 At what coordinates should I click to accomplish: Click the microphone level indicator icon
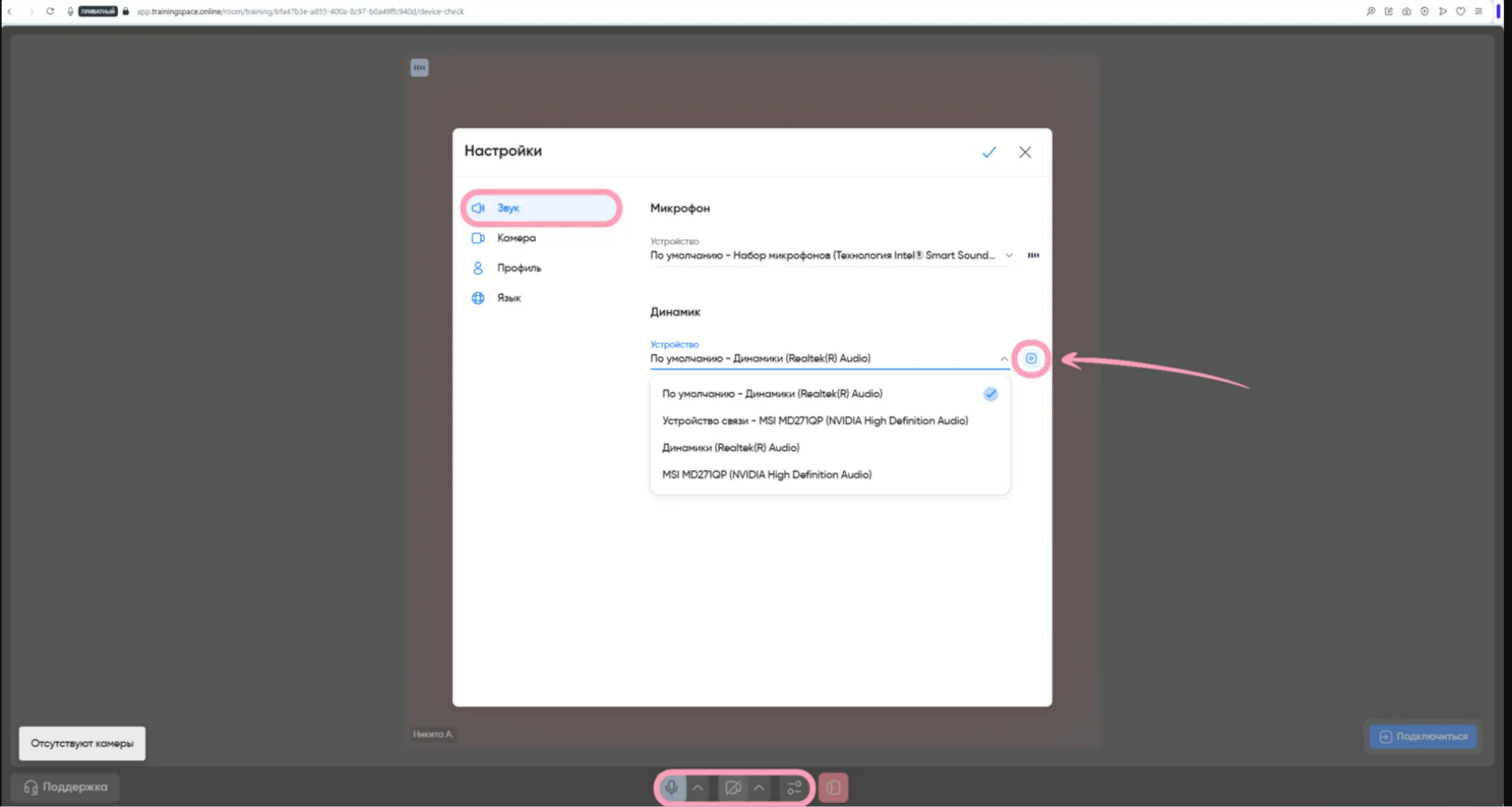click(1033, 255)
